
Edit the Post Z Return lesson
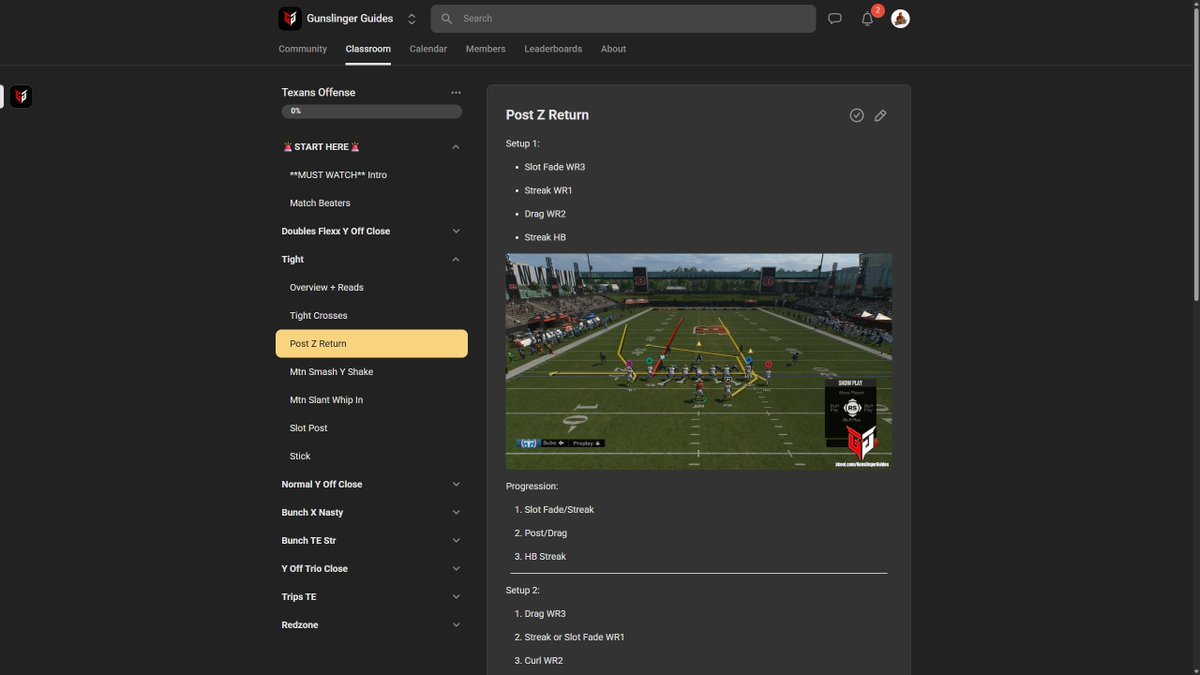(x=881, y=116)
